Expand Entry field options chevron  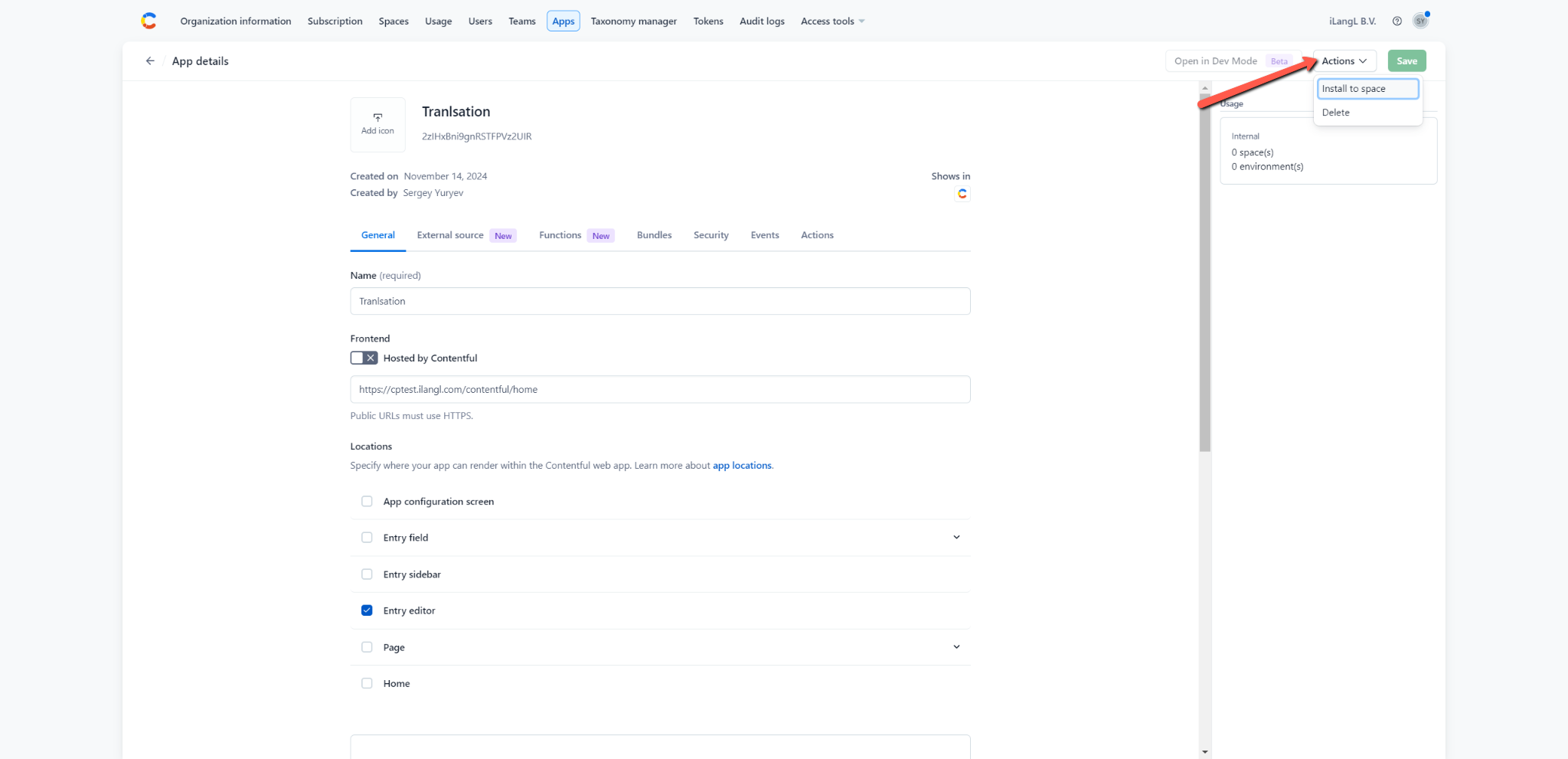956,538
